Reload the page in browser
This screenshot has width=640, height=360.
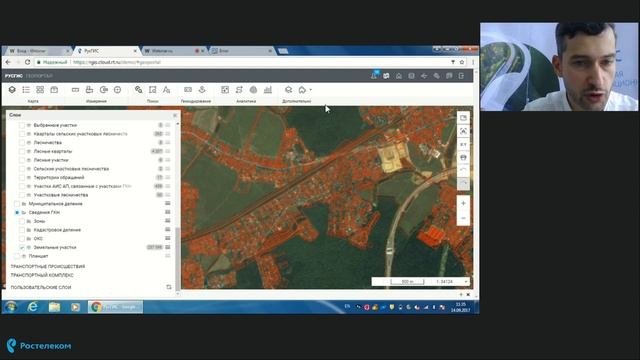pyautogui.click(x=27, y=62)
